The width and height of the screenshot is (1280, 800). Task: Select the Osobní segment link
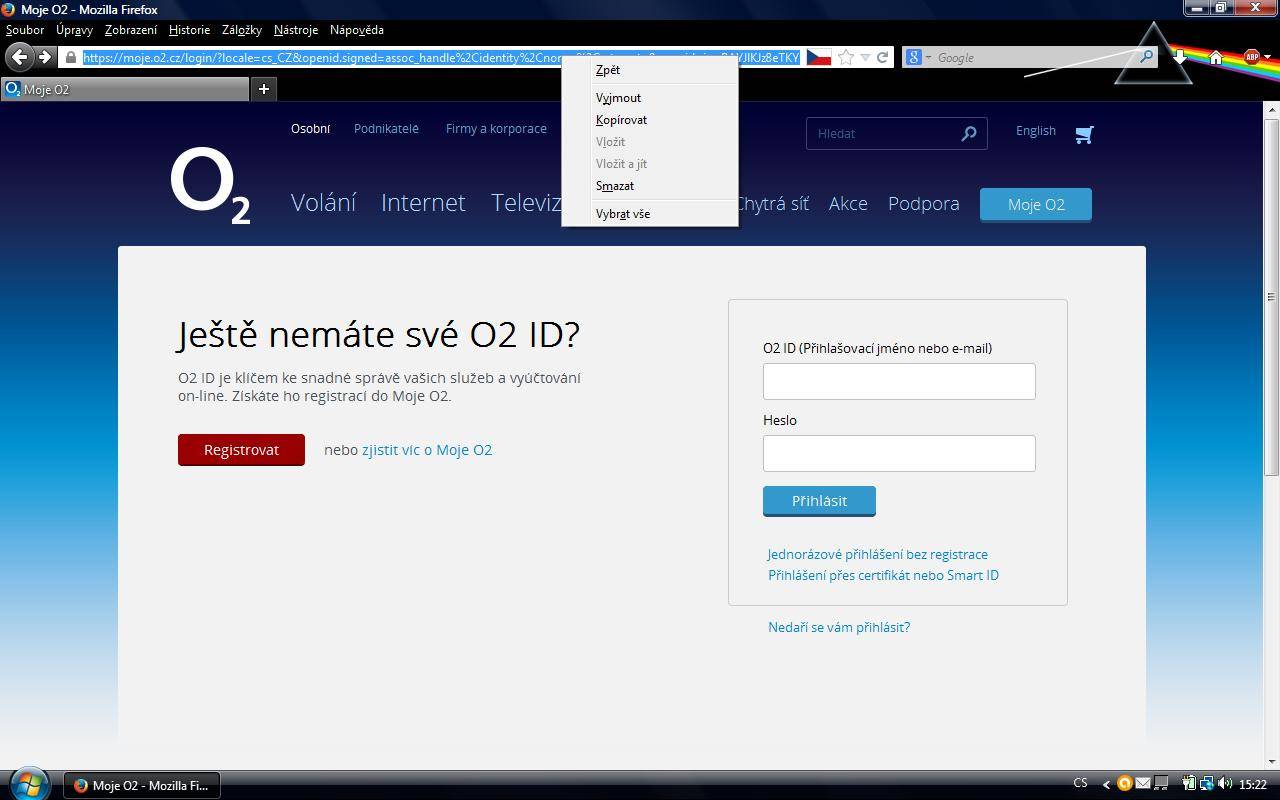[310, 129]
